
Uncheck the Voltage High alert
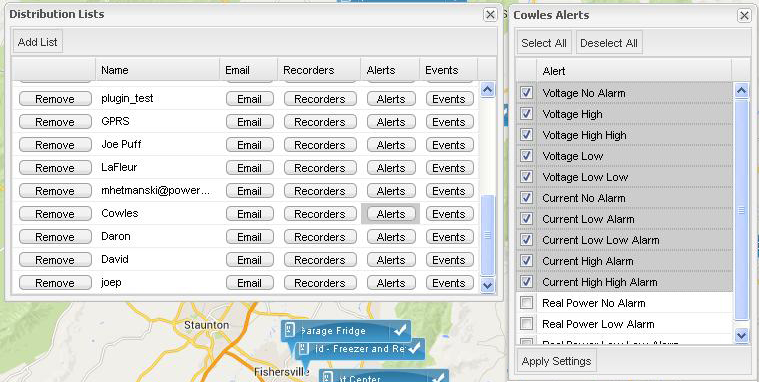pos(526,114)
